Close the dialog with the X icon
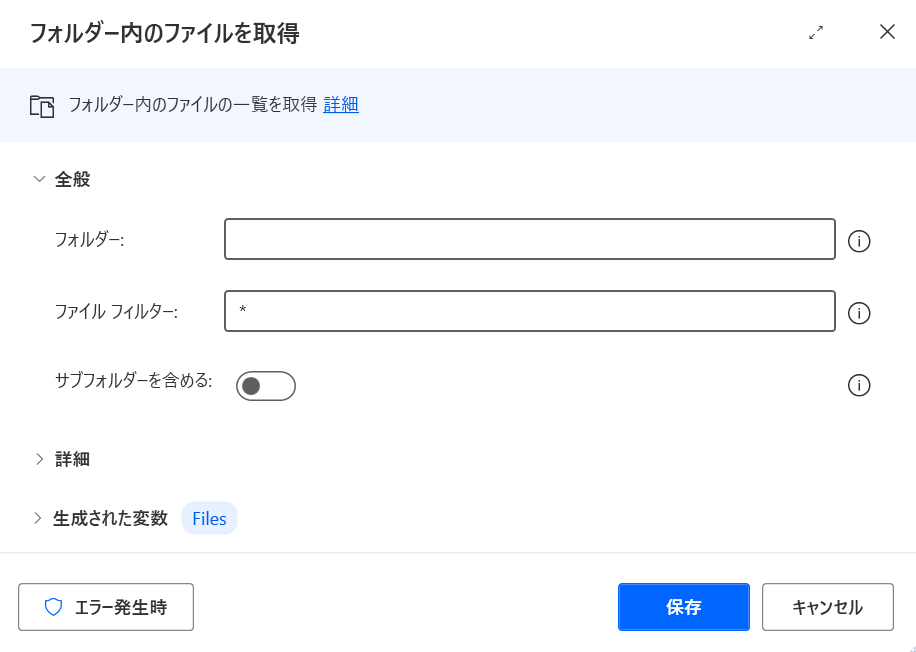Viewport: 916px width, 652px height. [887, 32]
